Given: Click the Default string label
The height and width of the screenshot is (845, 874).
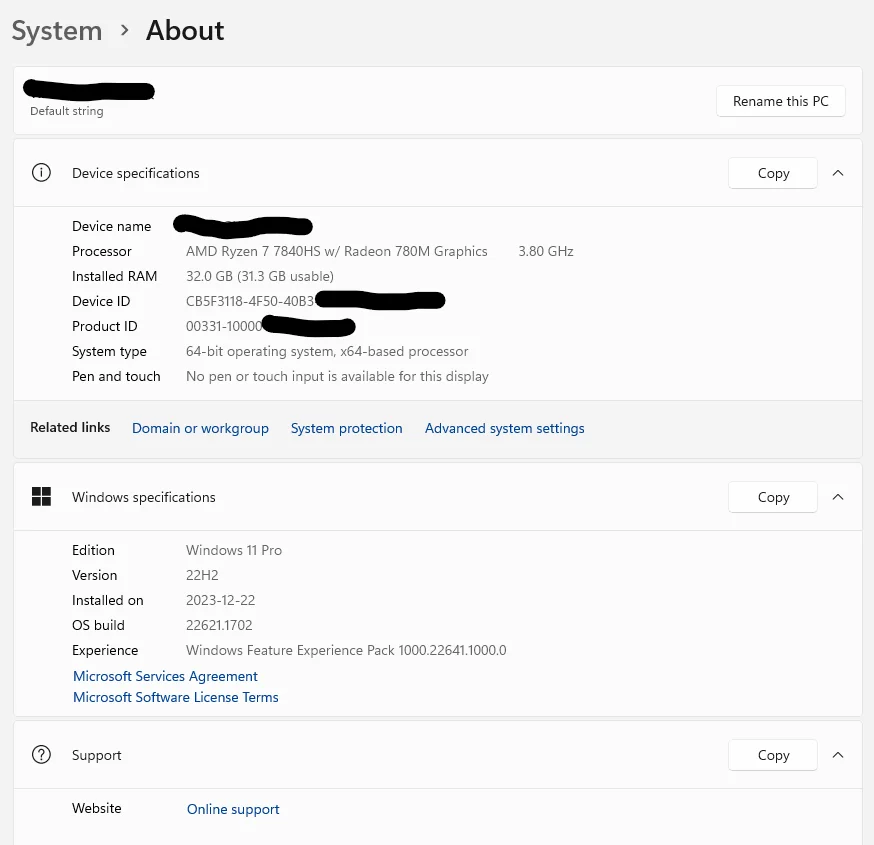Looking at the screenshot, I should [67, 111].
